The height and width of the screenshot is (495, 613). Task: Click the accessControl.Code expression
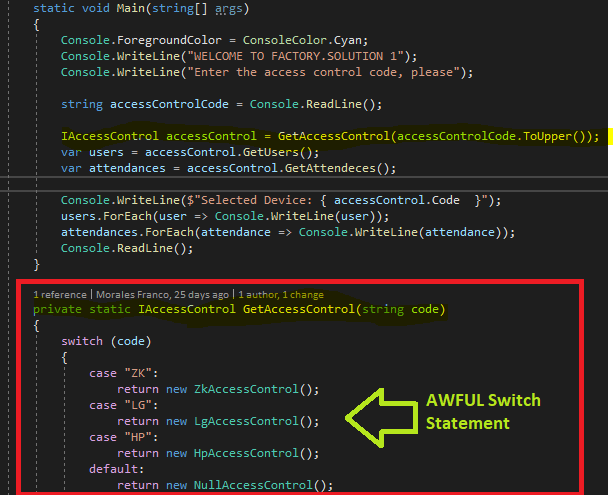tap(396, 200)
